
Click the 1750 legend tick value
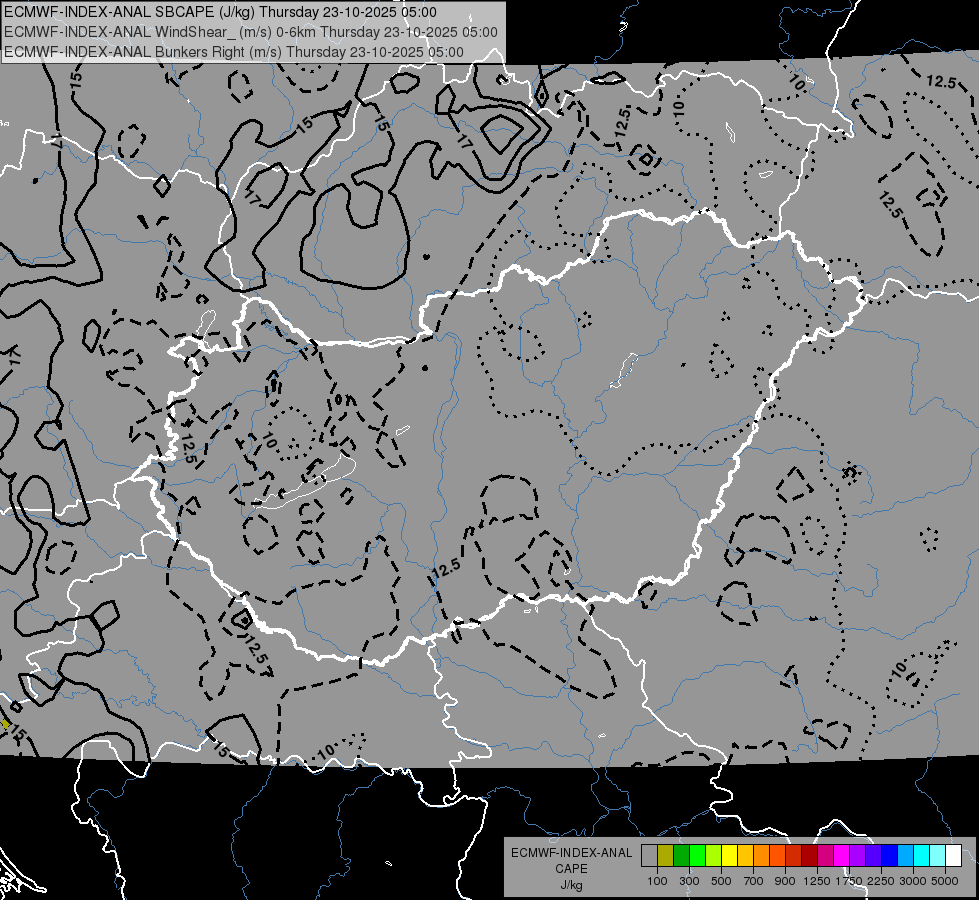click(849, 881)
